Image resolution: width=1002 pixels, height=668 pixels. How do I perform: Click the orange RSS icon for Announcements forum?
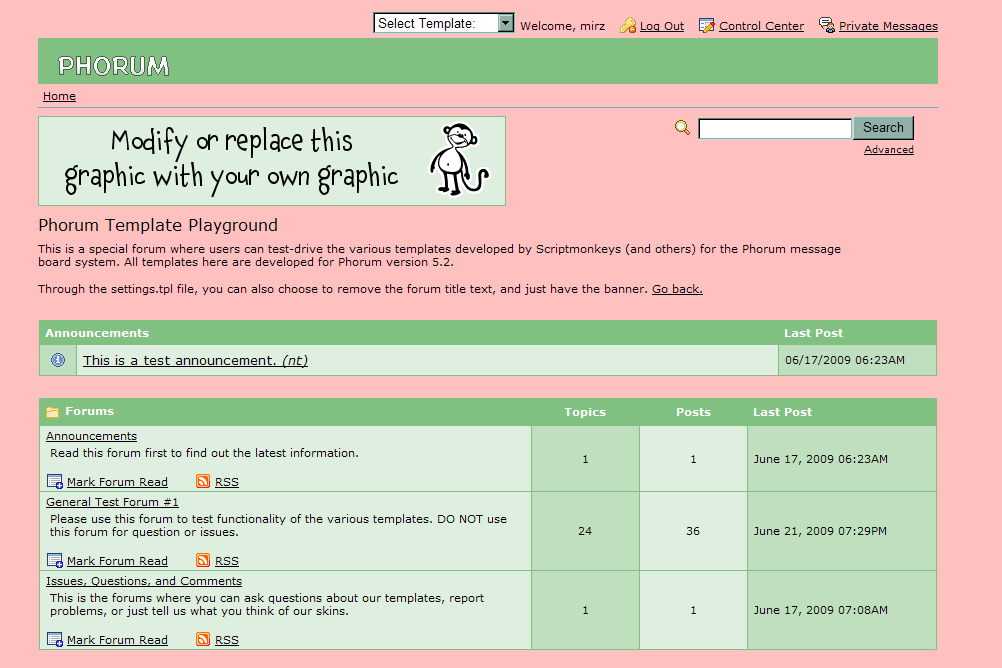pos(203,481)
